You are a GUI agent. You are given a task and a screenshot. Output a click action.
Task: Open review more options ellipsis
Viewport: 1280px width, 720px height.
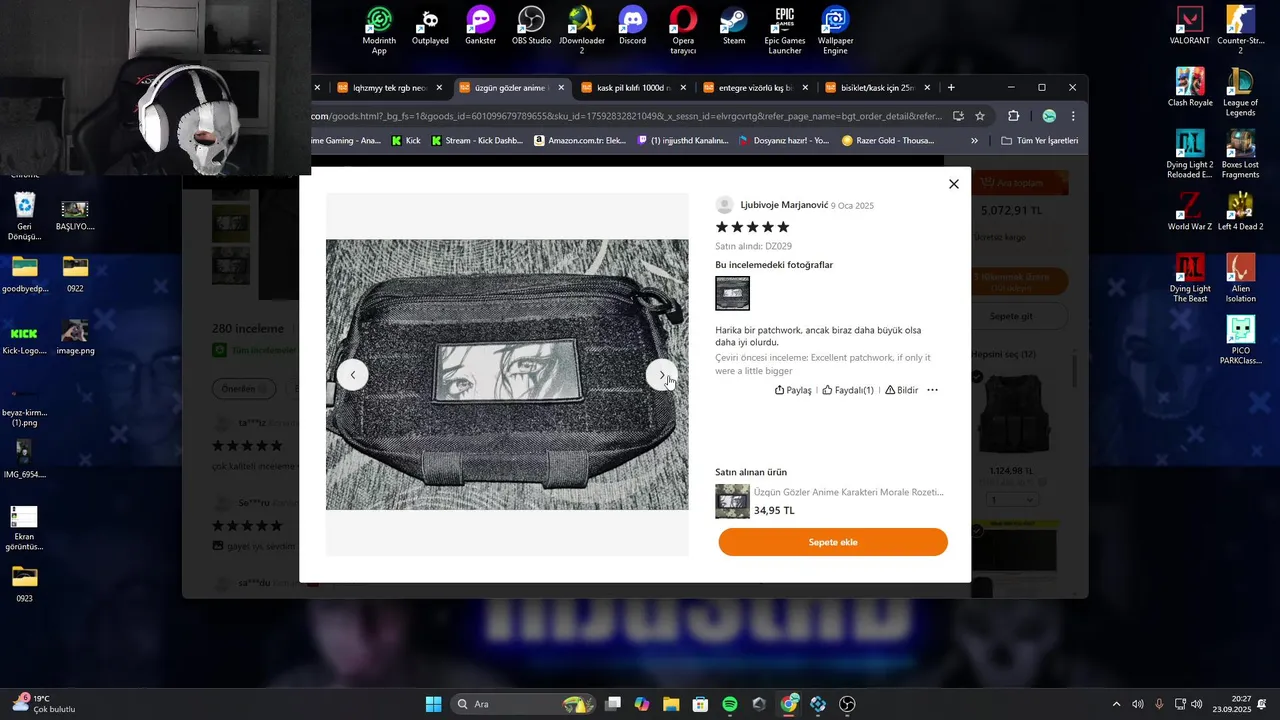(x=932, y=390)
